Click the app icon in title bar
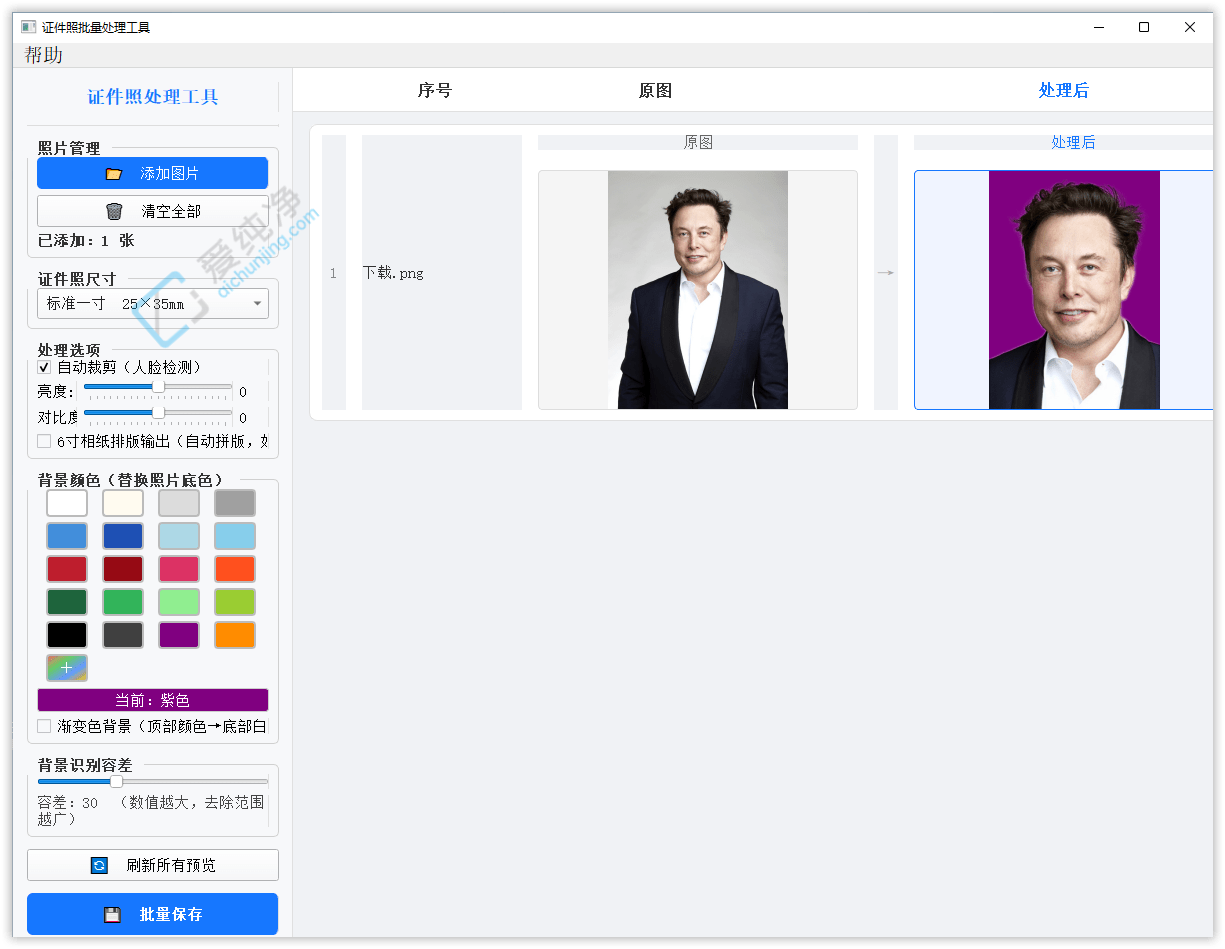The height and width of the screenshot is (949, 1225). click(x=28, y=27)
